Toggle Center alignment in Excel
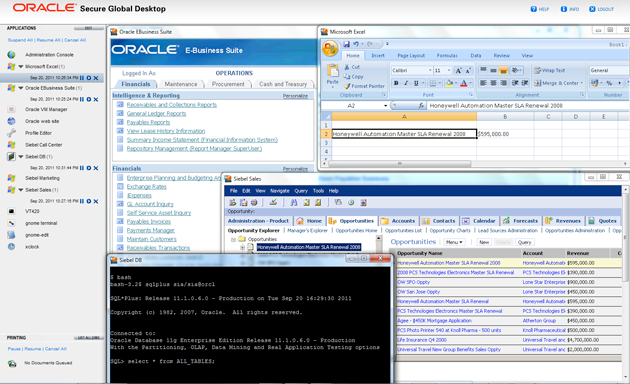630x384 pixels. [493, 83]
